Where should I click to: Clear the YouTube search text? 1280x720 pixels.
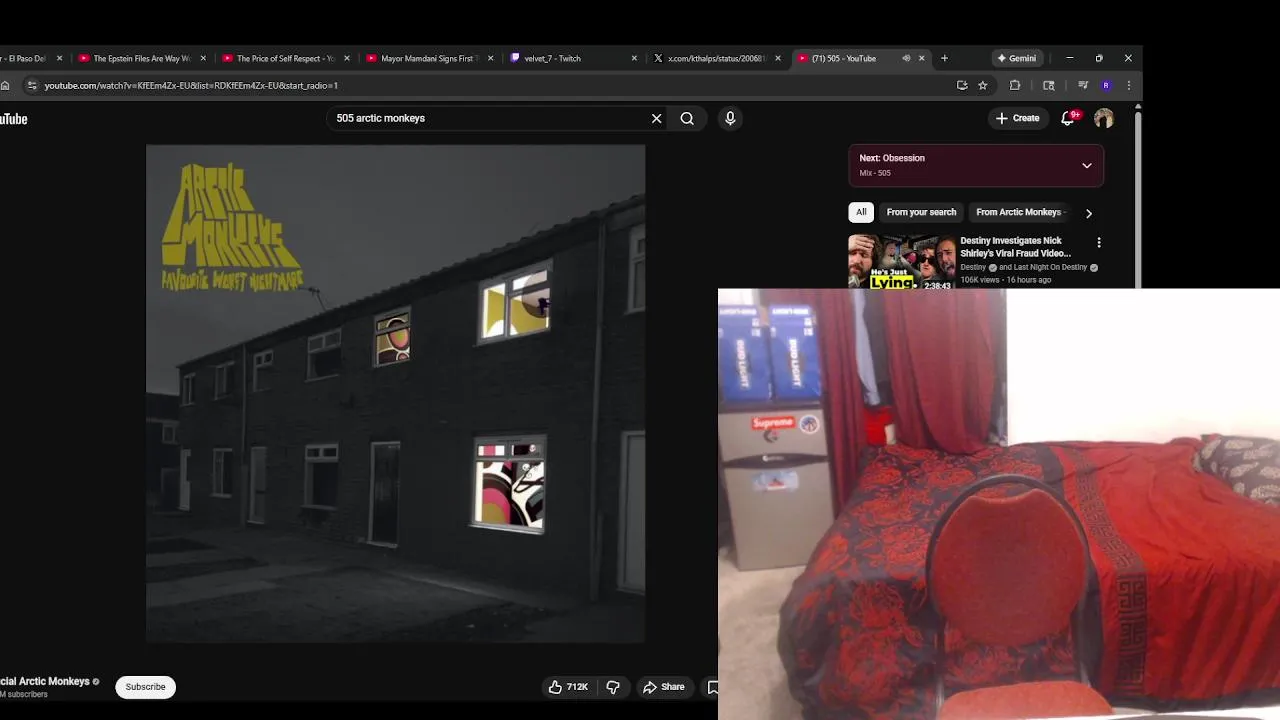(x=656, y=118)
